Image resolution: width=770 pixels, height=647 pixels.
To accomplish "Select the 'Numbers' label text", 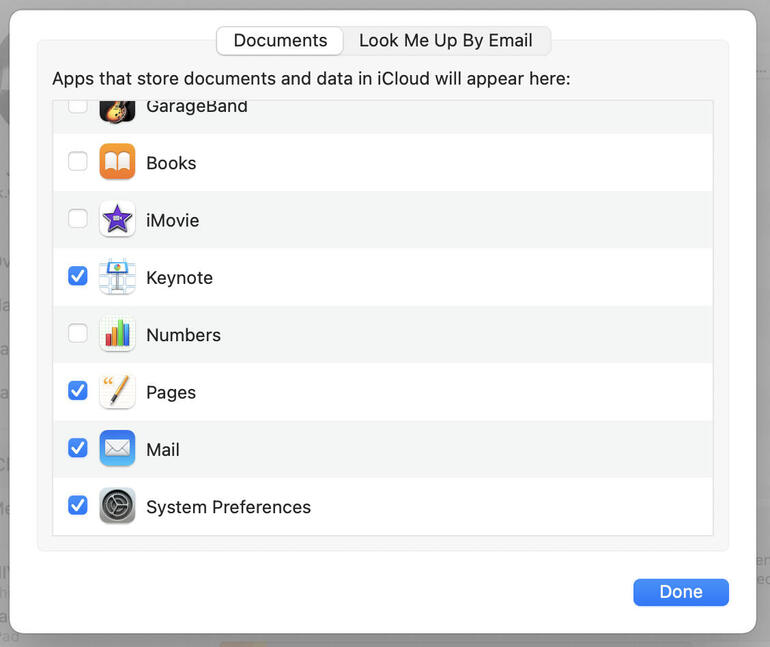I will [183, 335].
